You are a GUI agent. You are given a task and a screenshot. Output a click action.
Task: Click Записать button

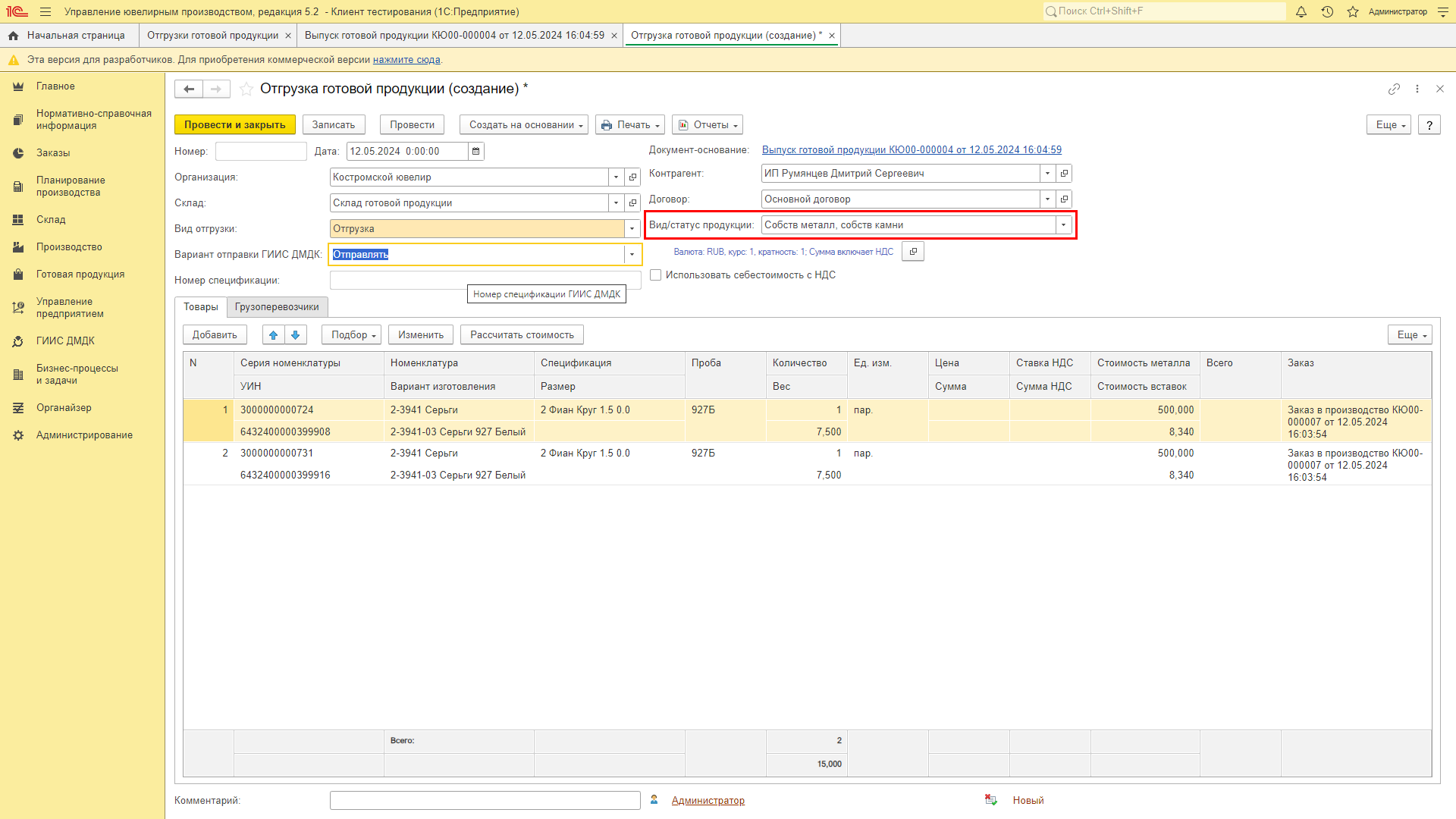[x=334, y=125]
